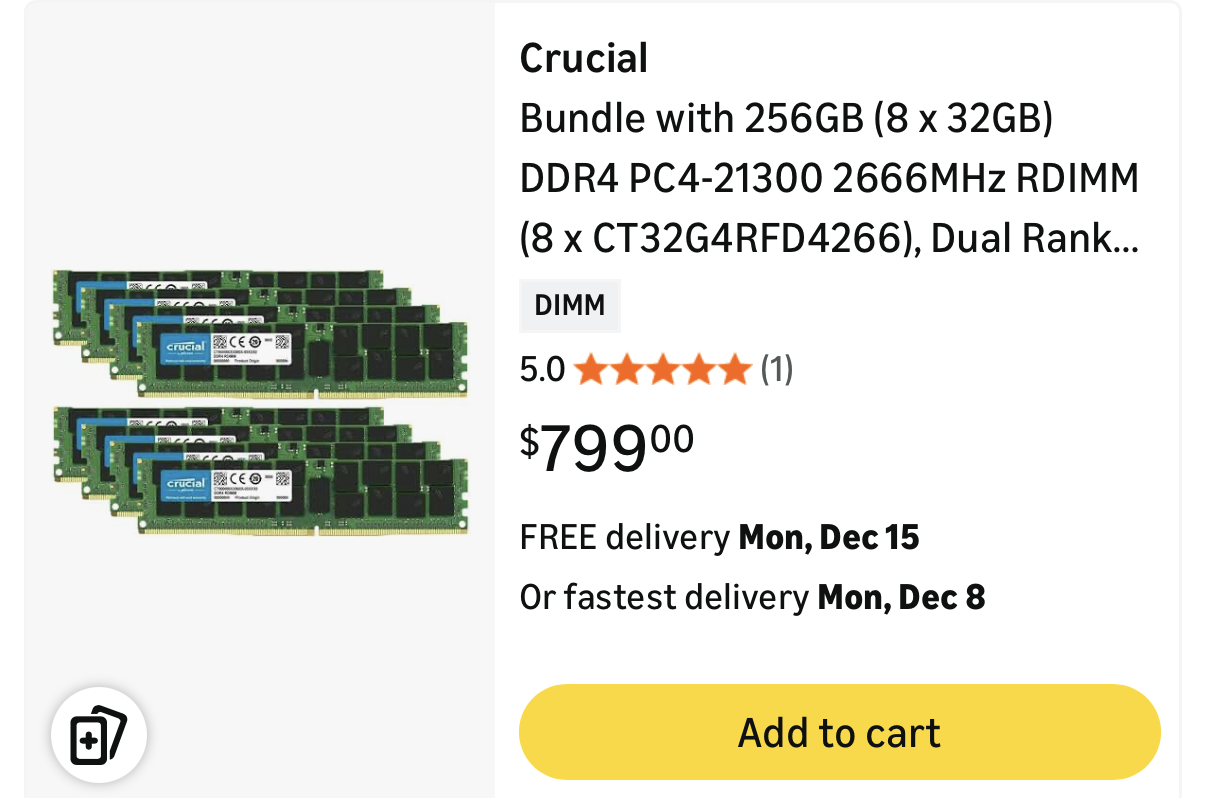The width and height of the screenshot is (1206, 798).
Task: Add the Crucial RAM bundle to cart
Action: pyautogui.click(x=839, y=732)
